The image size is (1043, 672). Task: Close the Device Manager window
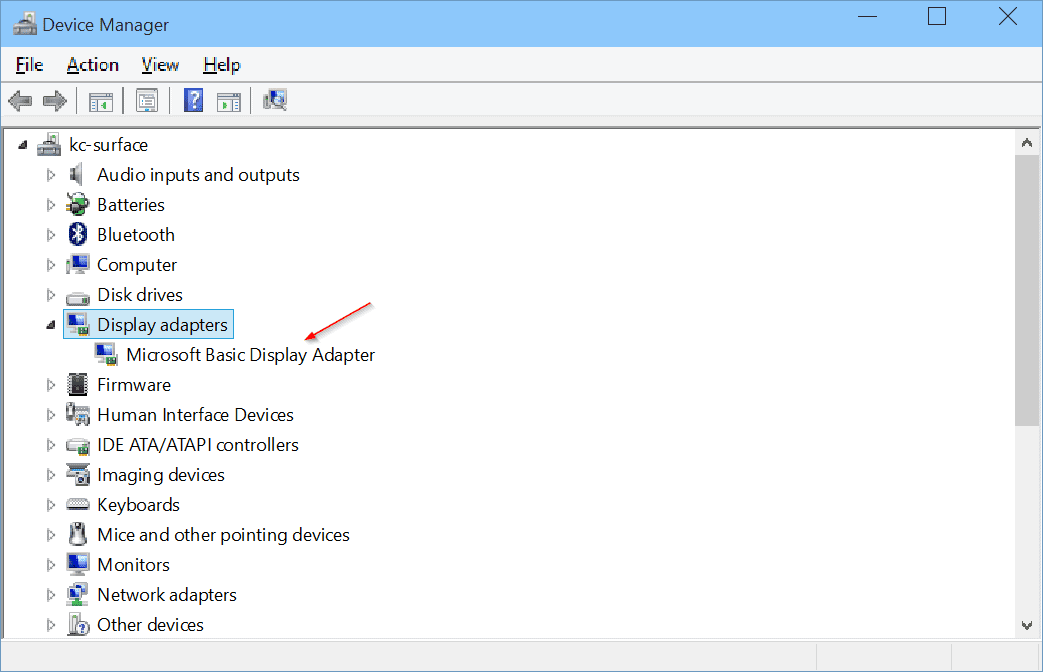pyautogui.click(x=1008, y=16)
